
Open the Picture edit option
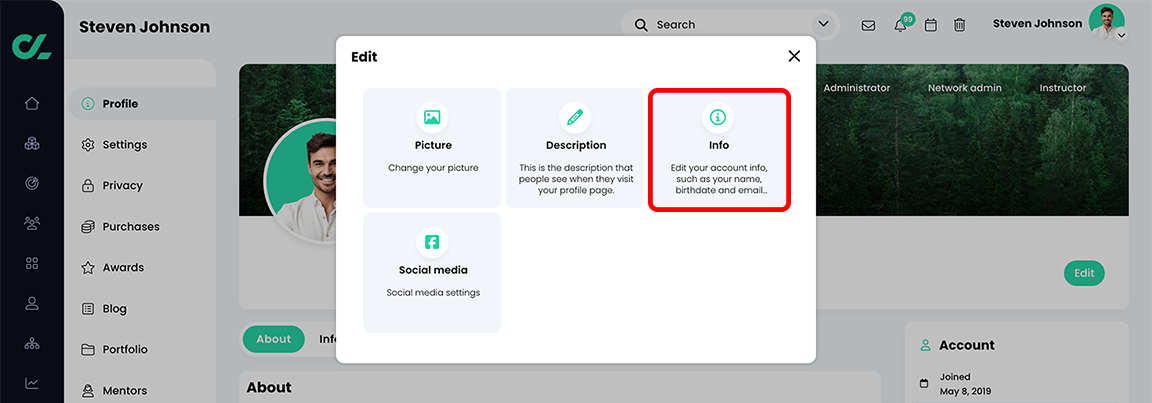click(x=432, y=148)
